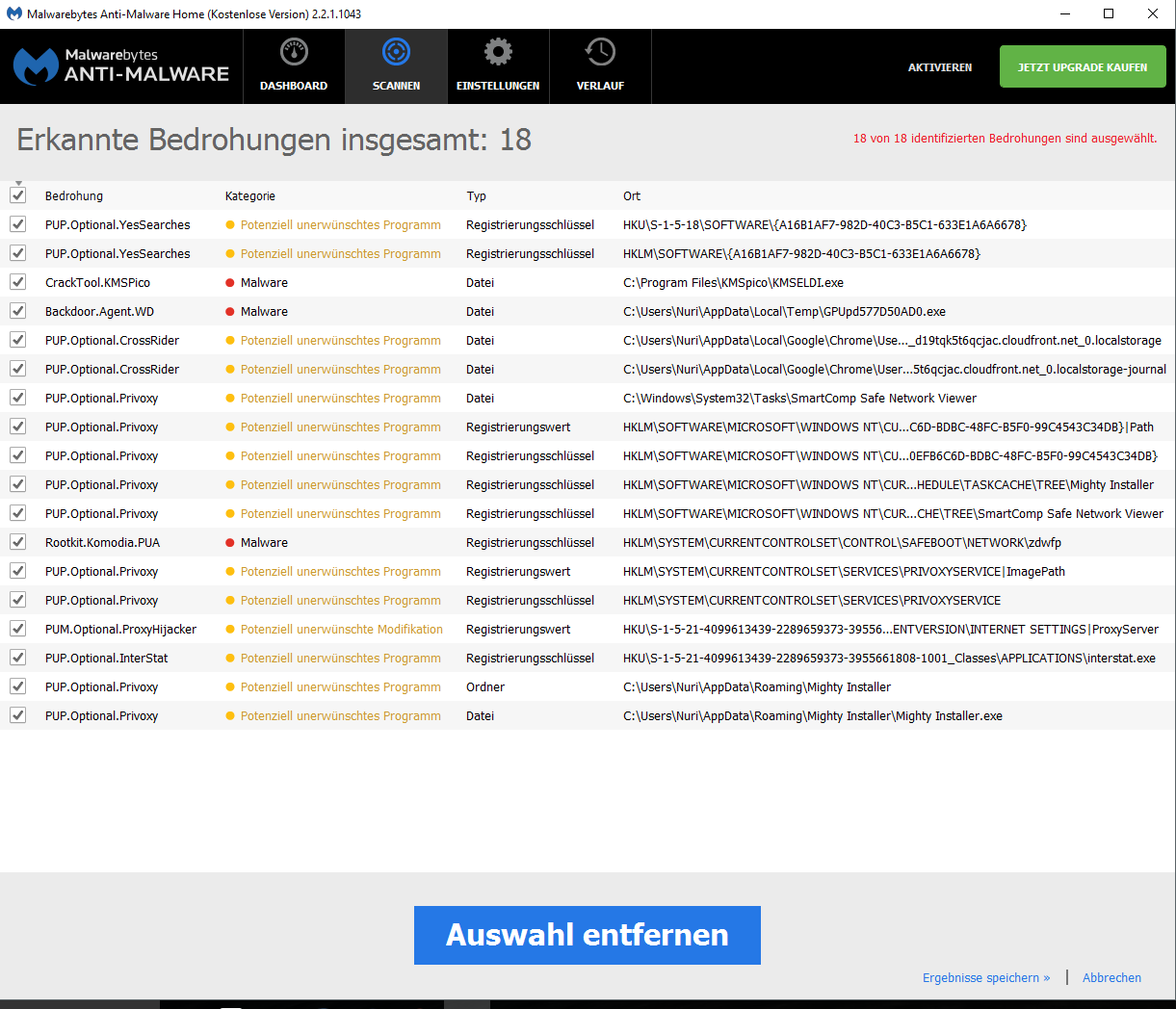Uncheck the Backdoor.Agent.WD checkbox
Viewport: 1176px width, 1009px height.
pos(17,311)
